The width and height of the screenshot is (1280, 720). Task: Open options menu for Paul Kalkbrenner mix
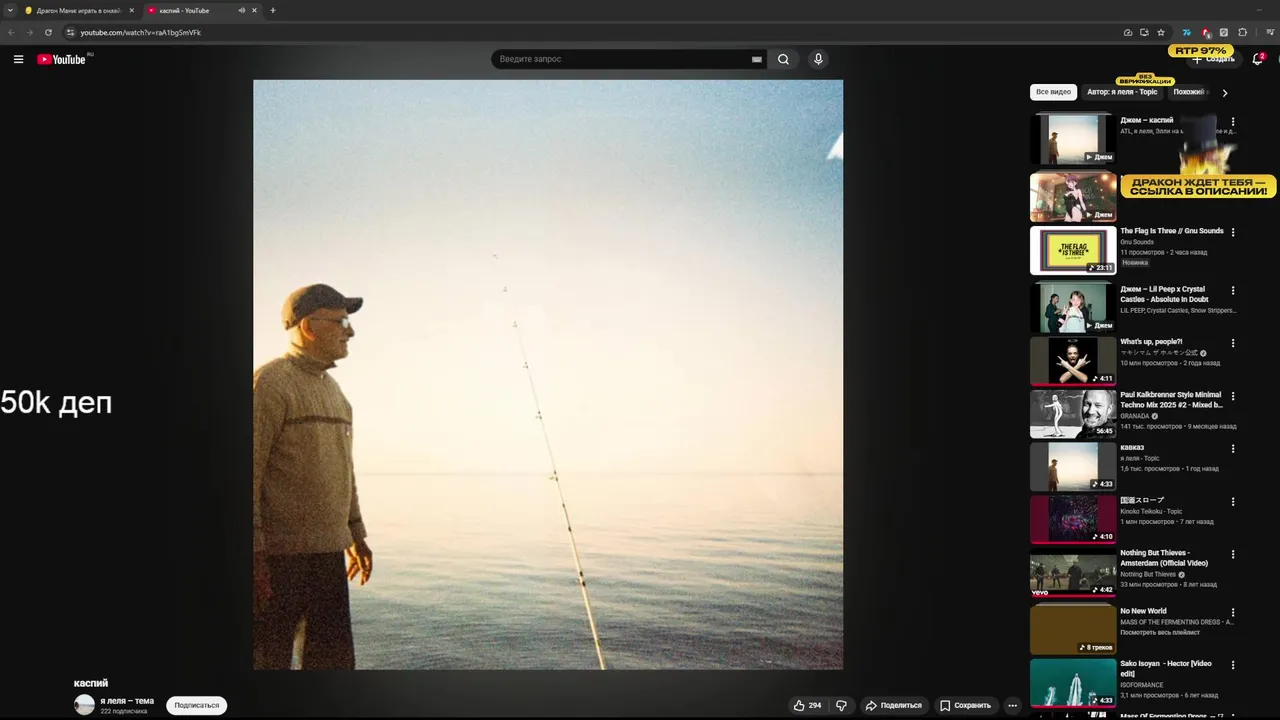(1233, 396)
